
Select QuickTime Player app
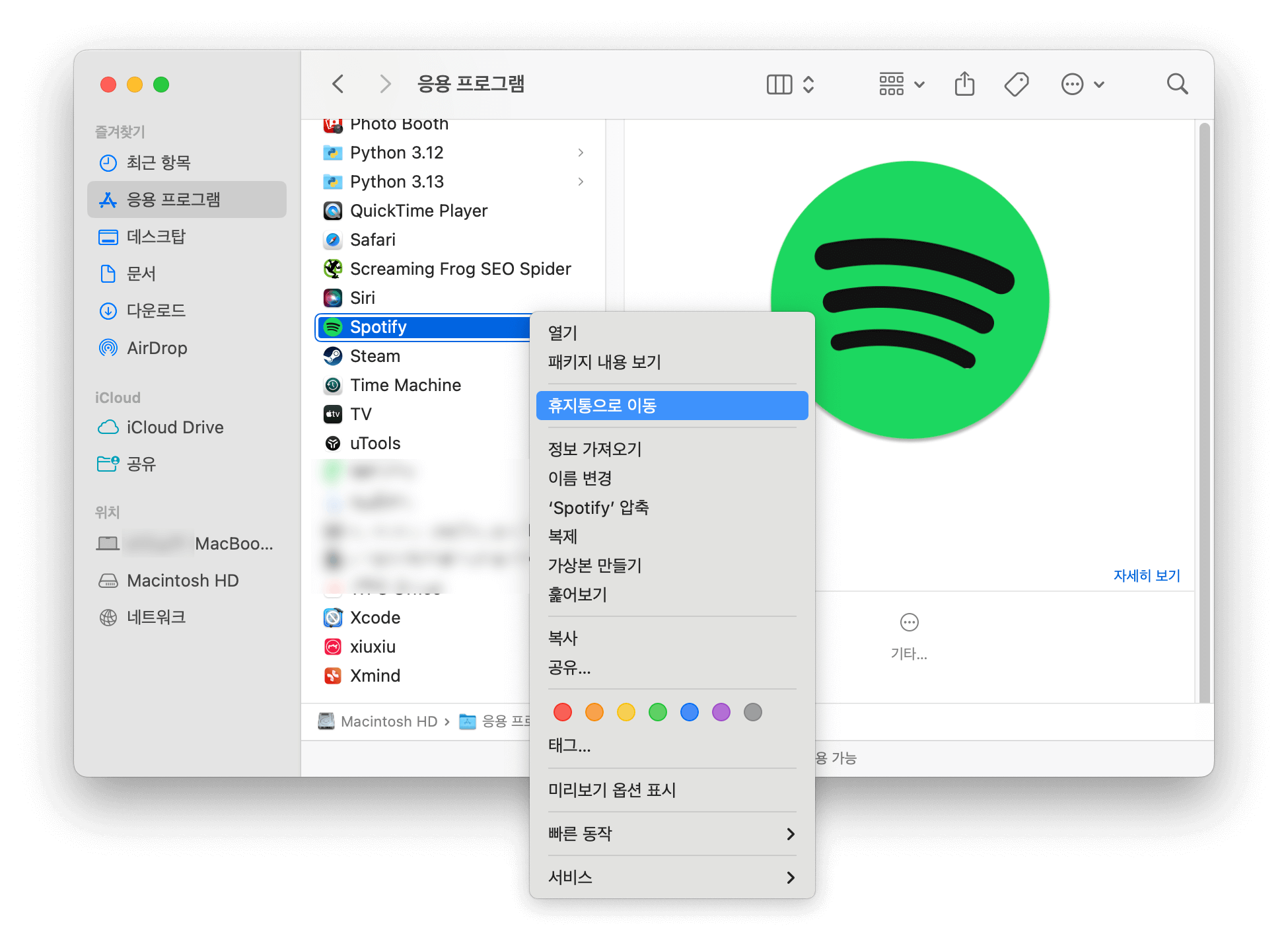click(454, 211)
